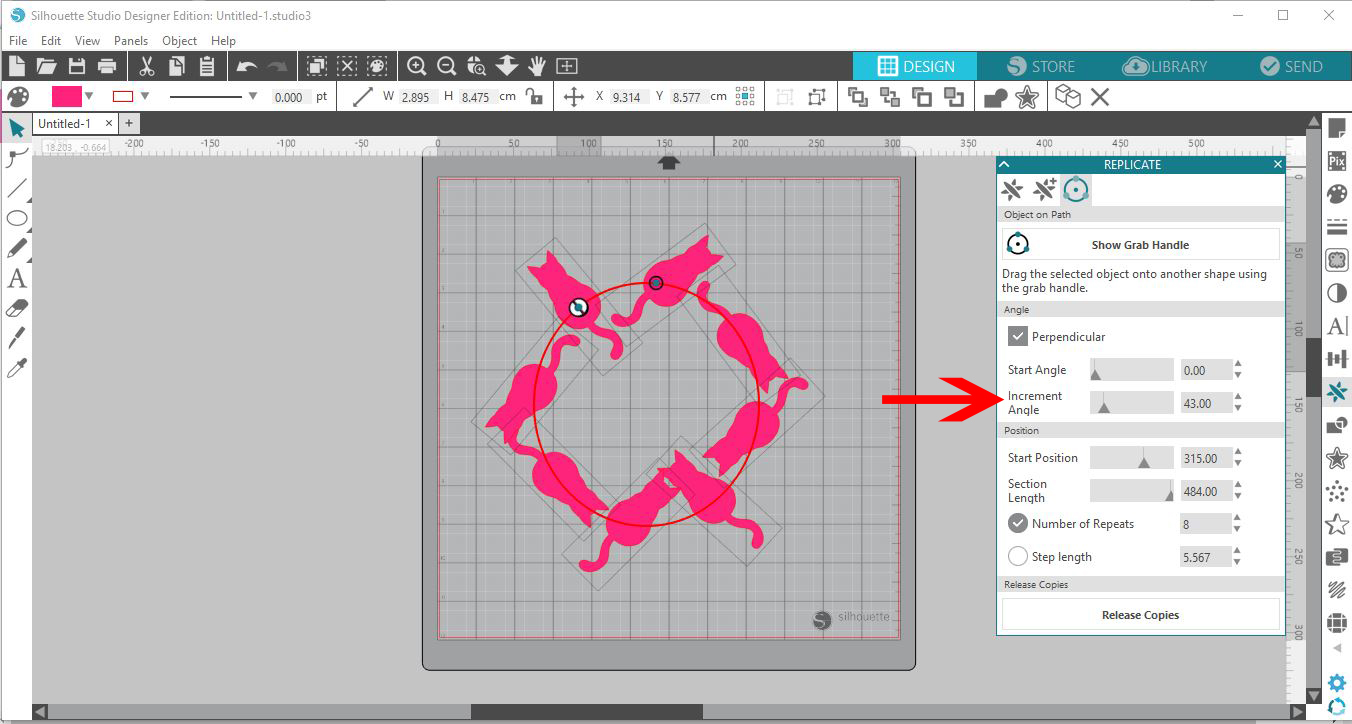
Task: Undo the last action
Action: tap(246, 66)
